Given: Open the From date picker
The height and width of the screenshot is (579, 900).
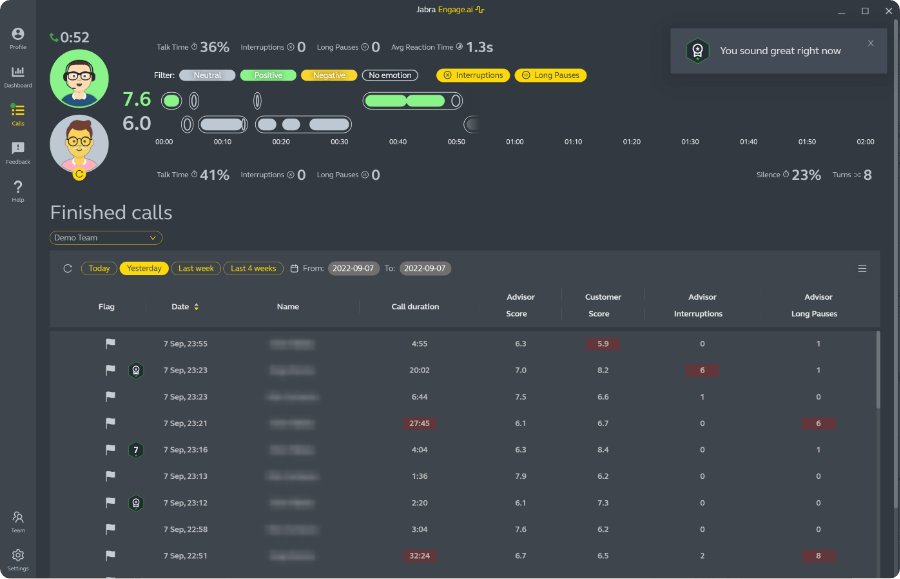Looking at the screenshot, I should (x=354, y=268).
